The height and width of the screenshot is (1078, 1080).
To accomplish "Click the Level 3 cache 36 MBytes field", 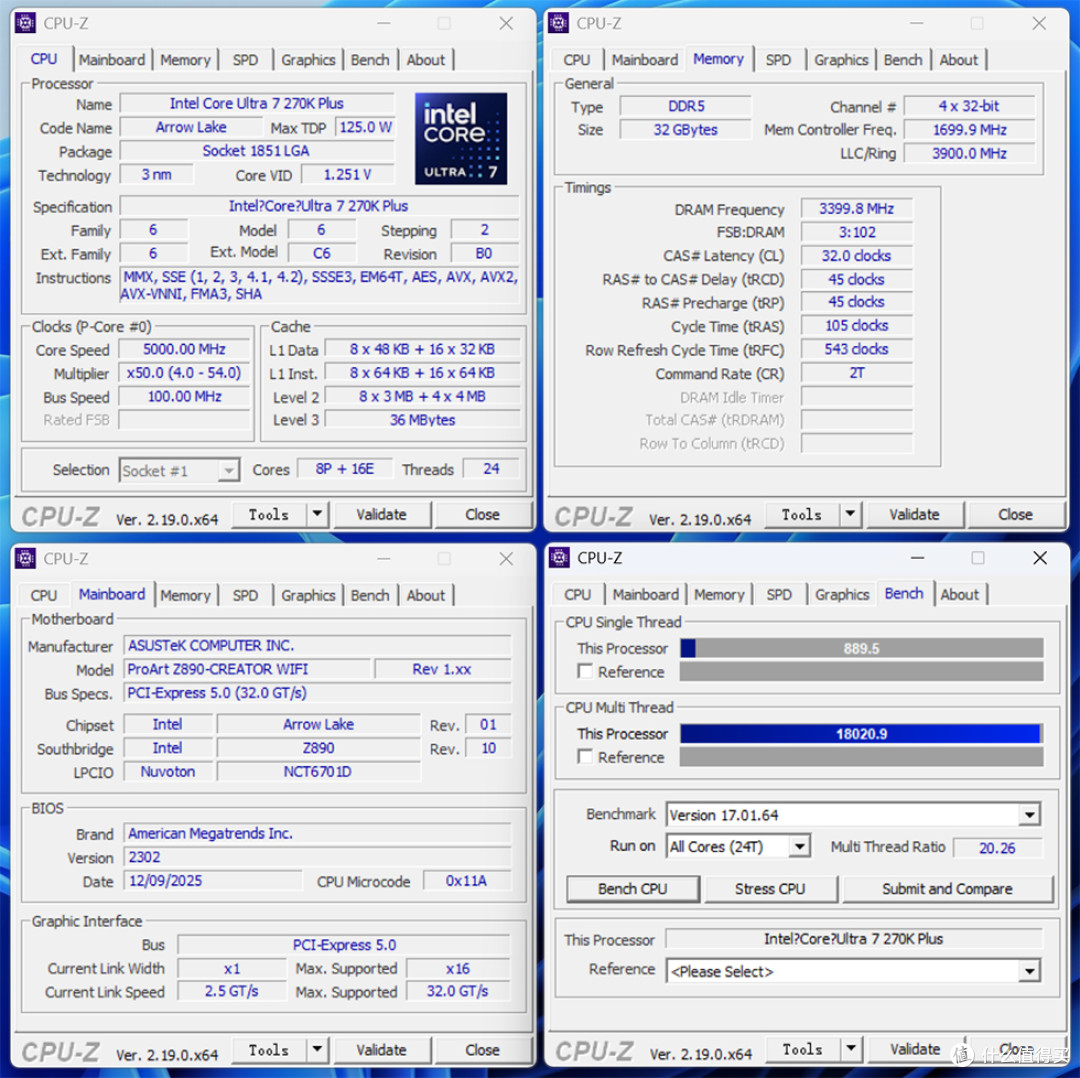I will pos(422,419).
